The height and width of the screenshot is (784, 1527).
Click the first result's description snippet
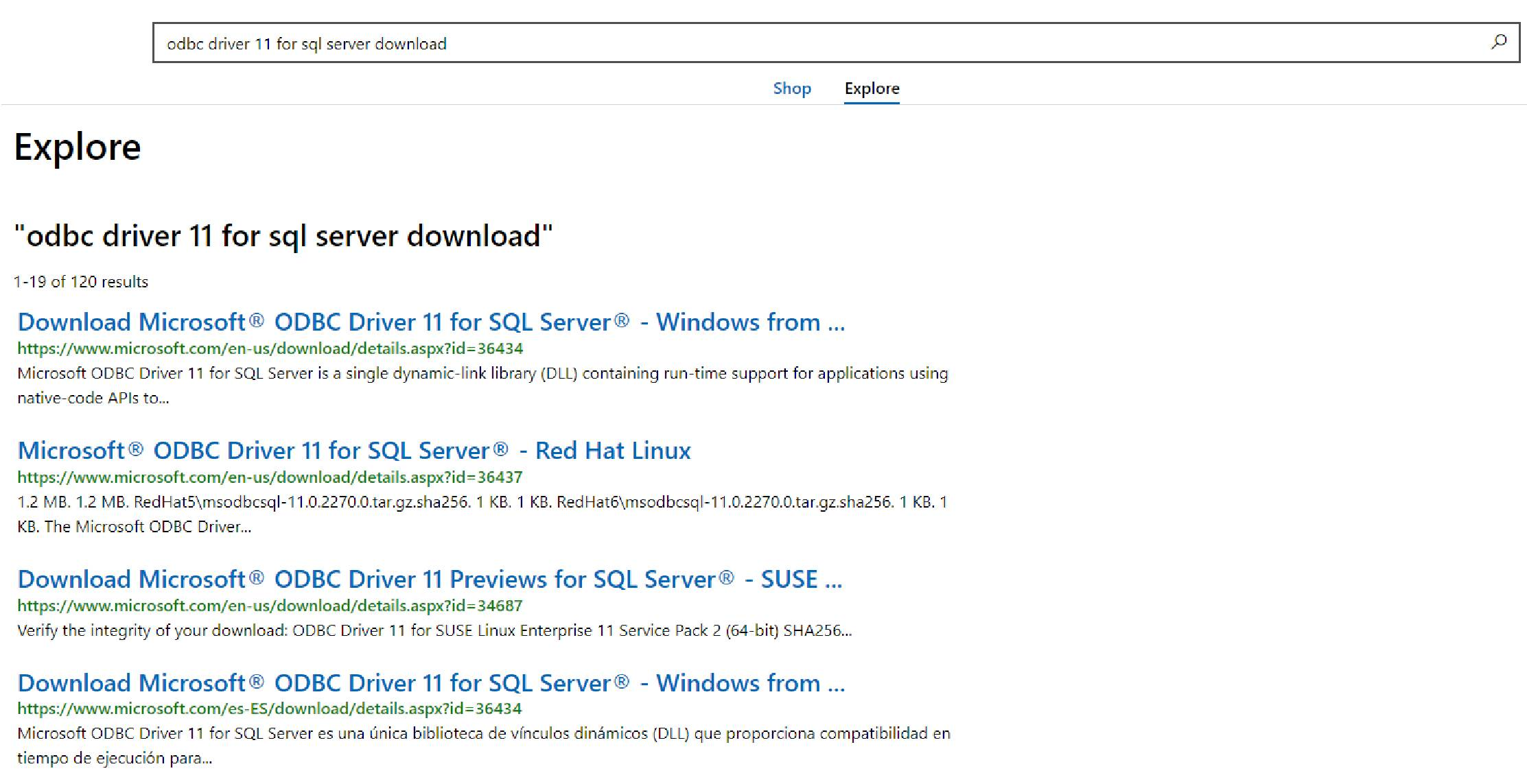(483, 374)
